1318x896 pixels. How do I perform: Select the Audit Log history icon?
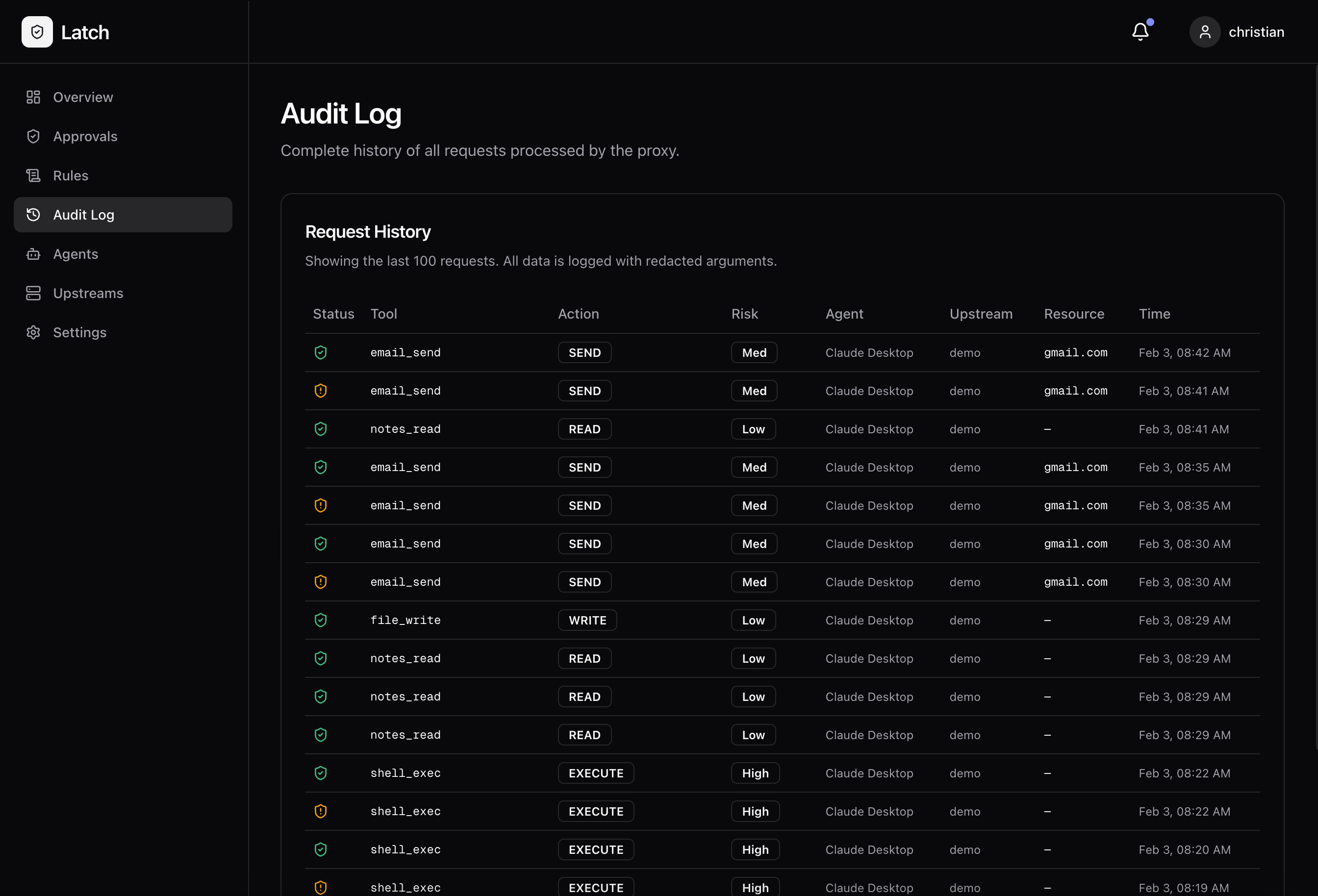pos(33,214)
